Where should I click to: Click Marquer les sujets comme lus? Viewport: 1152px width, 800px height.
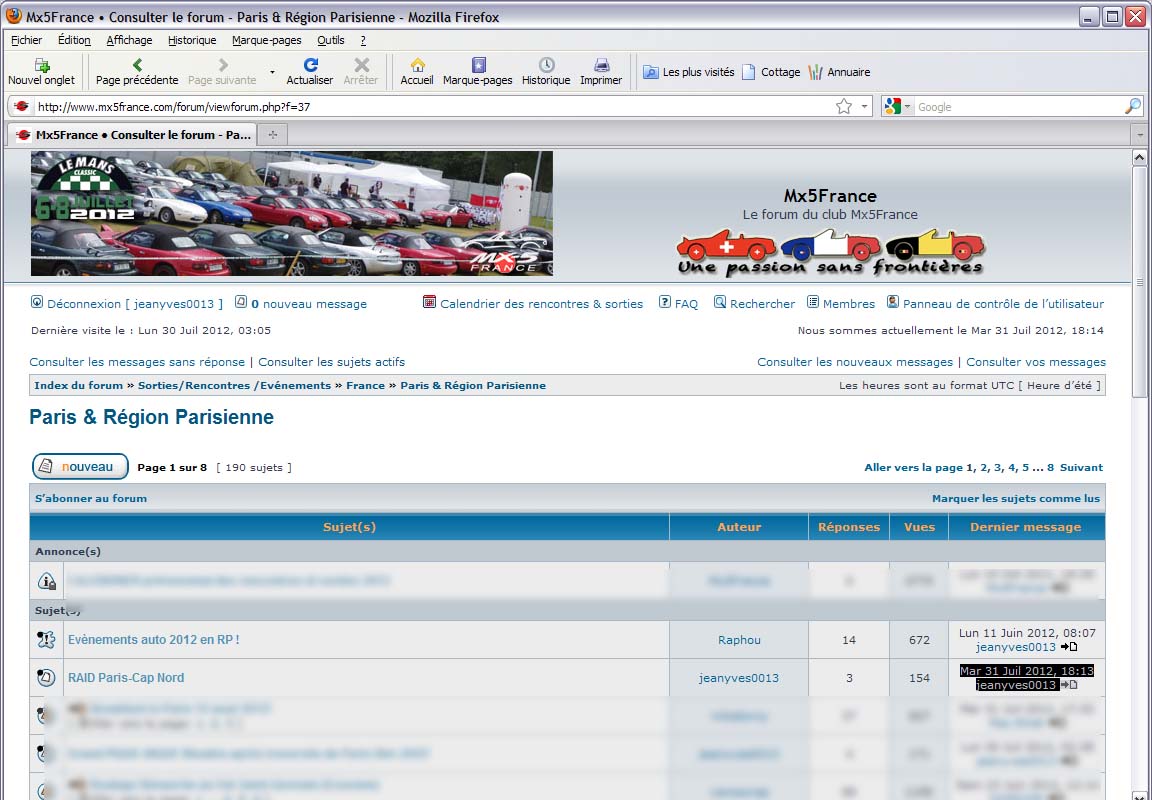[1016, 498]
